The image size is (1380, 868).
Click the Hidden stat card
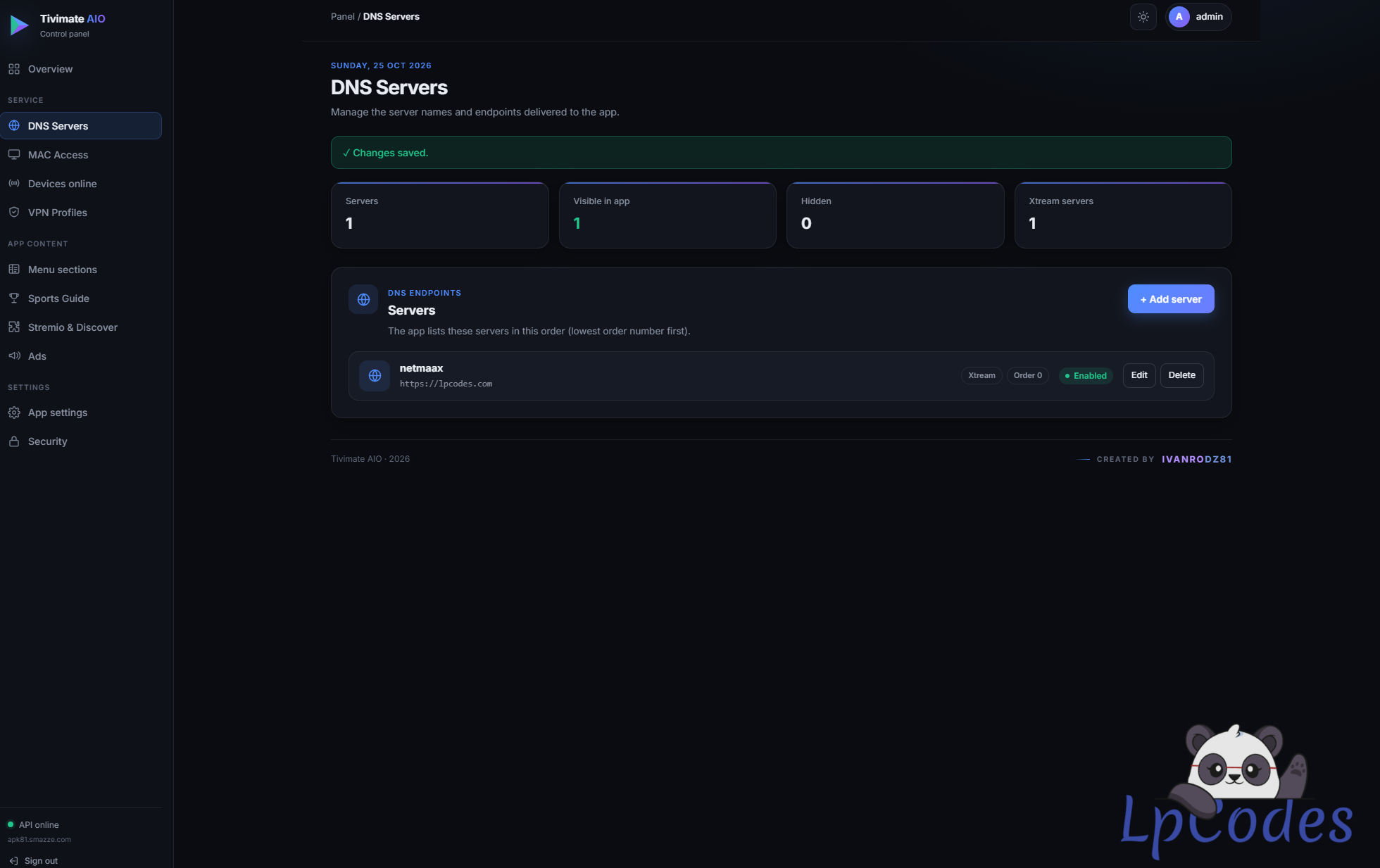[x=895, y=215]
